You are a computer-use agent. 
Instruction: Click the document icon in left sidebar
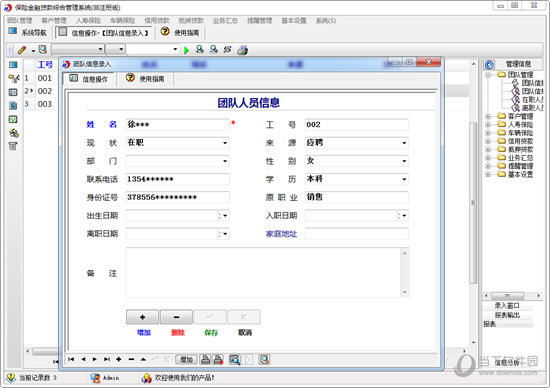tap(13, 106)
